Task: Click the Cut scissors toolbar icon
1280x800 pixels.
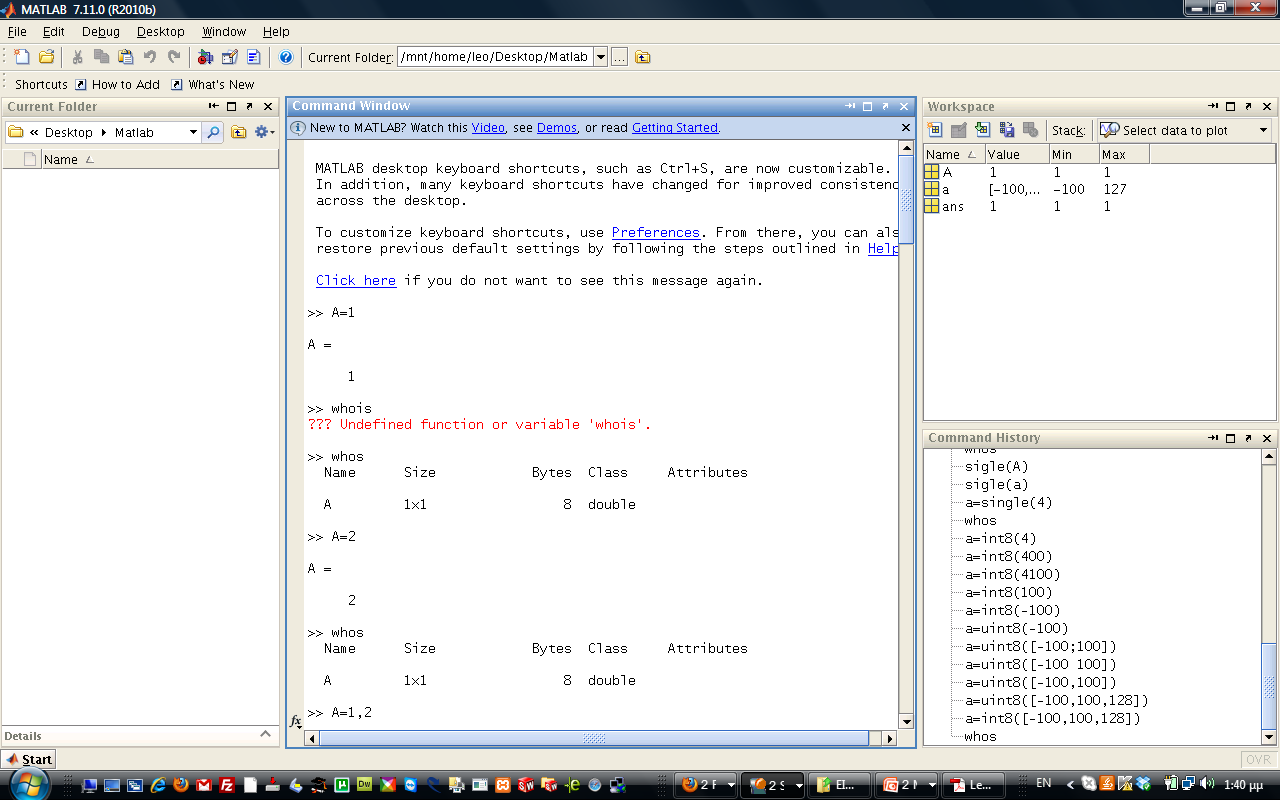Action: 78,57
